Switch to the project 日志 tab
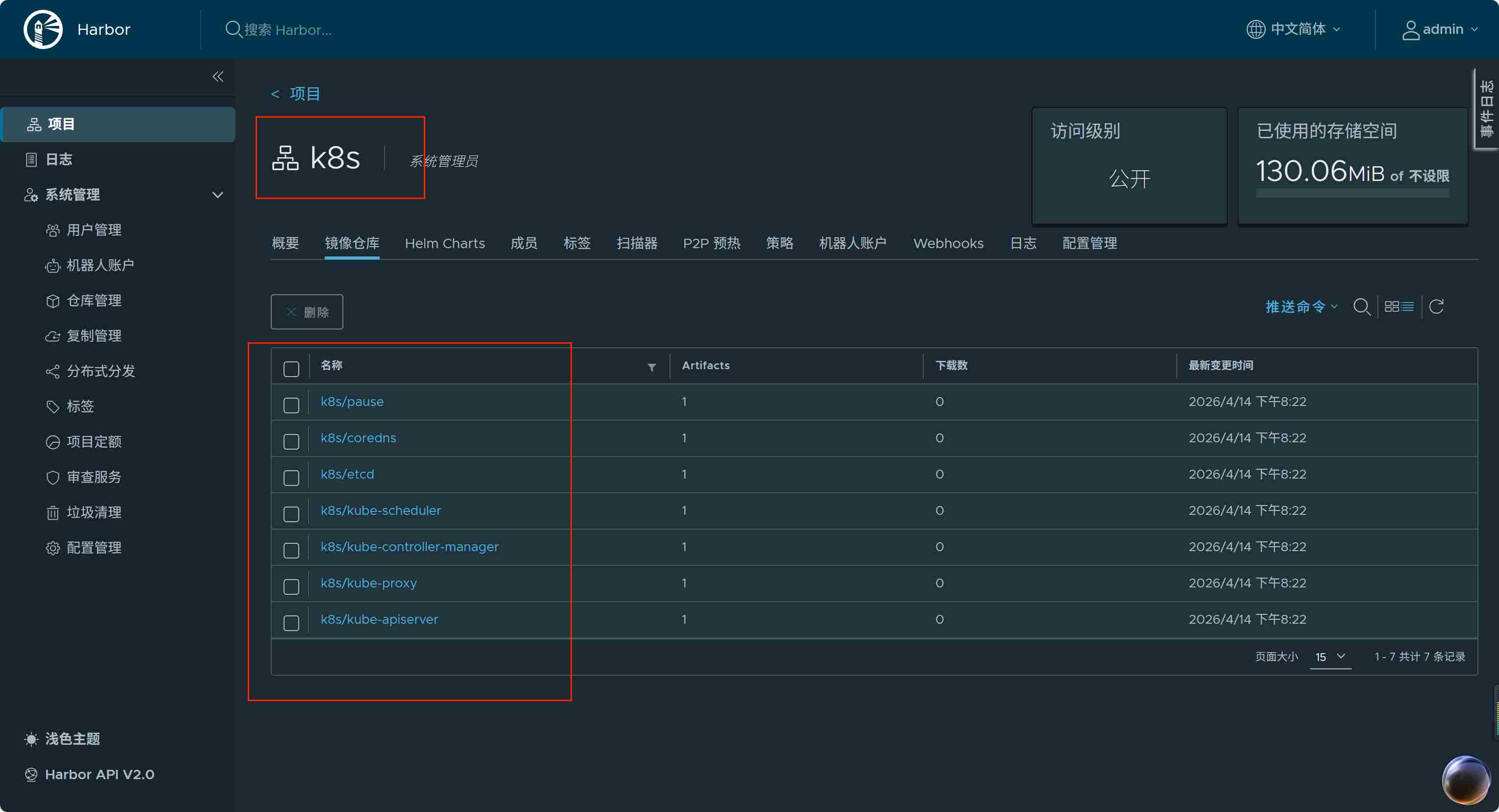This screenshot has width=1499, height=812. pos(1023,243)
